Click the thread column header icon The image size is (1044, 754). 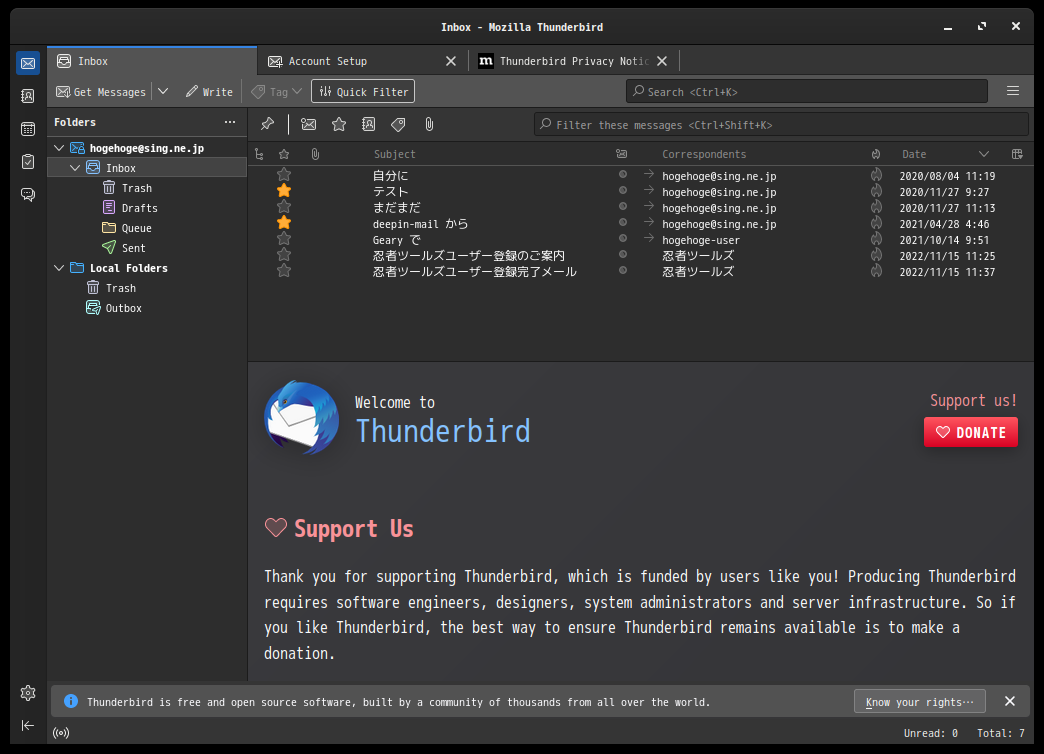[x=259, y=155]
